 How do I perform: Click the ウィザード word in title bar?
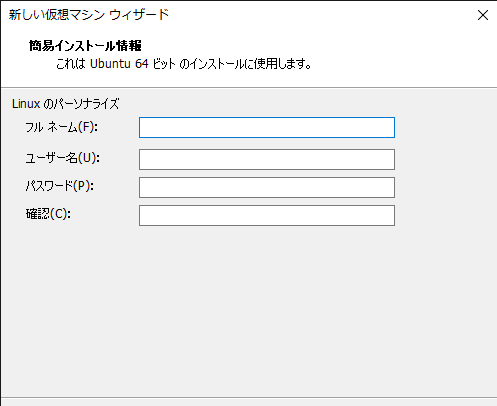pyautogui.click(x=139, y=15)
